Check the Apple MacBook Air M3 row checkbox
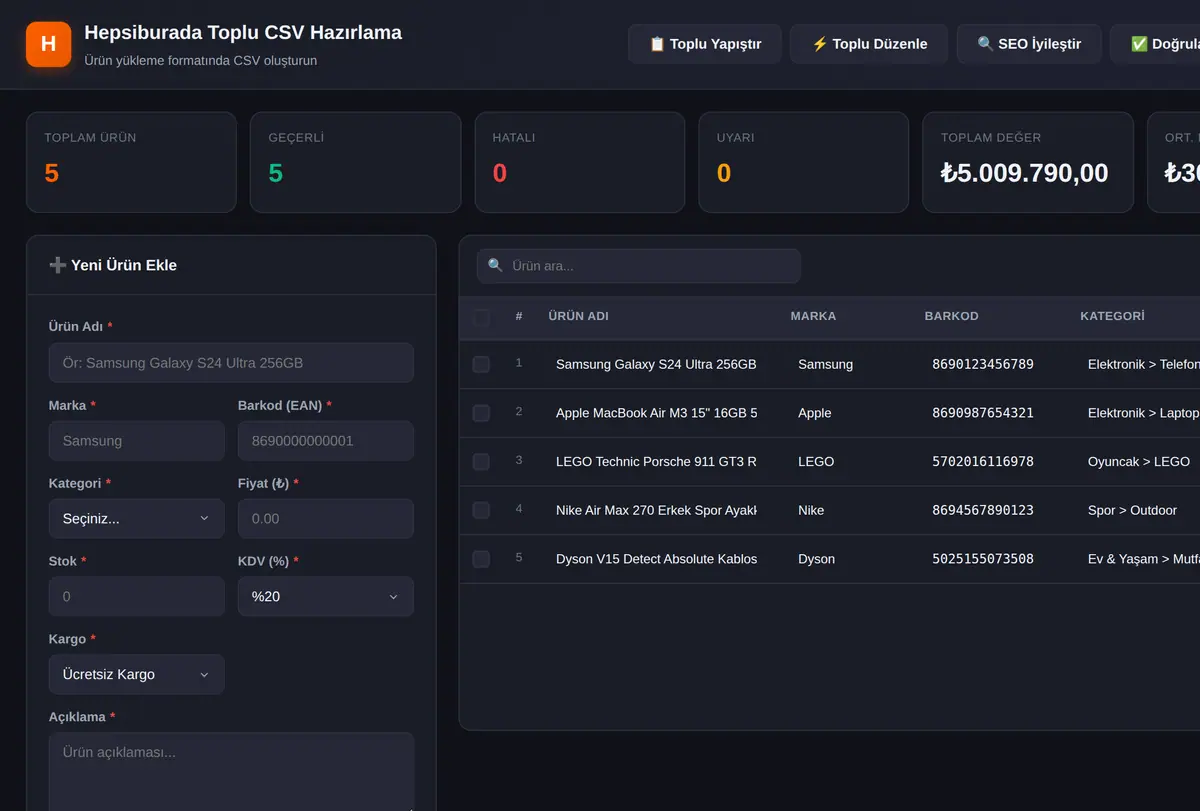This screenshot has width=1200, height=811. (x=481, y=413)
